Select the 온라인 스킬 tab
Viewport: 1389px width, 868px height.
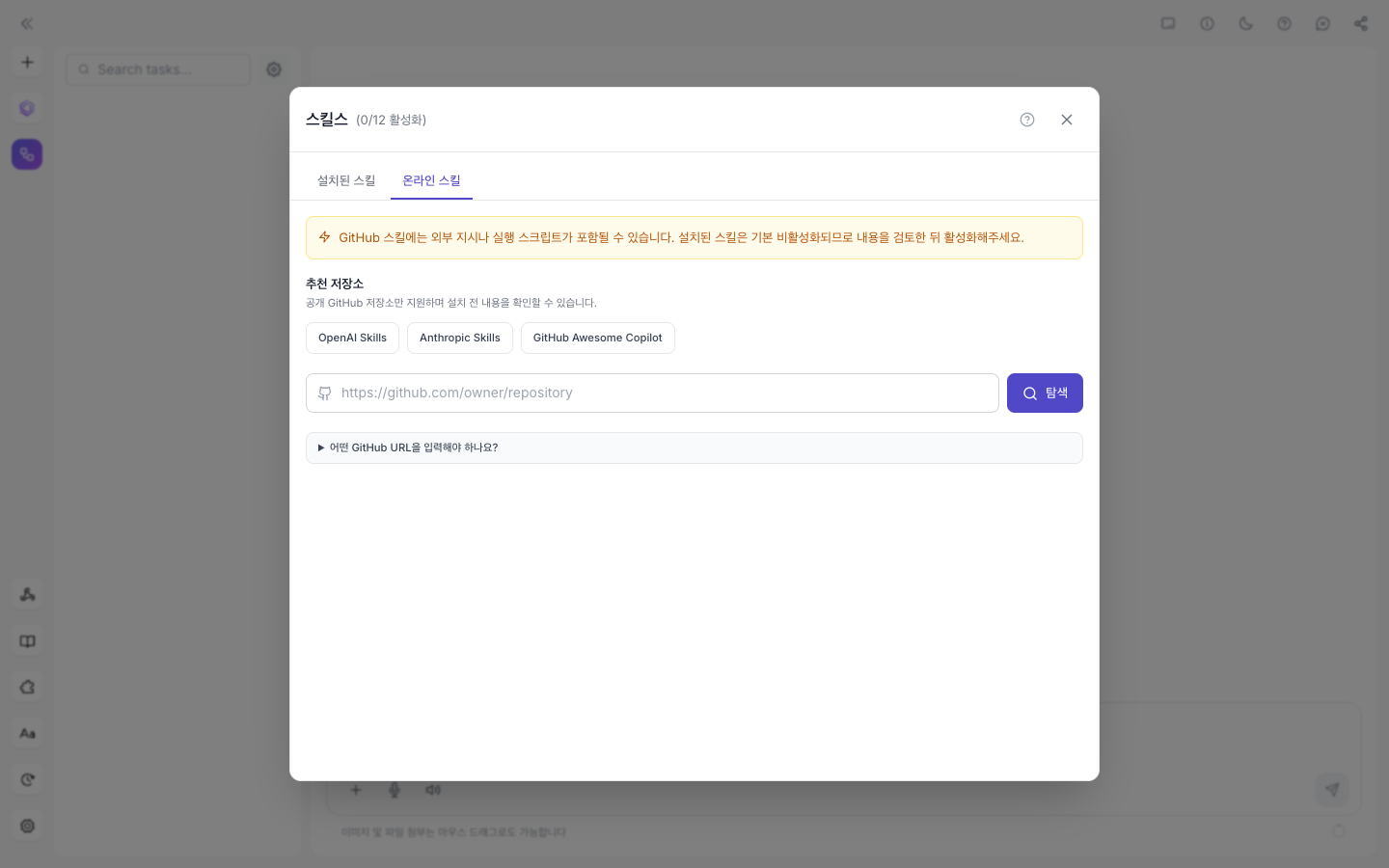(431, 180)
